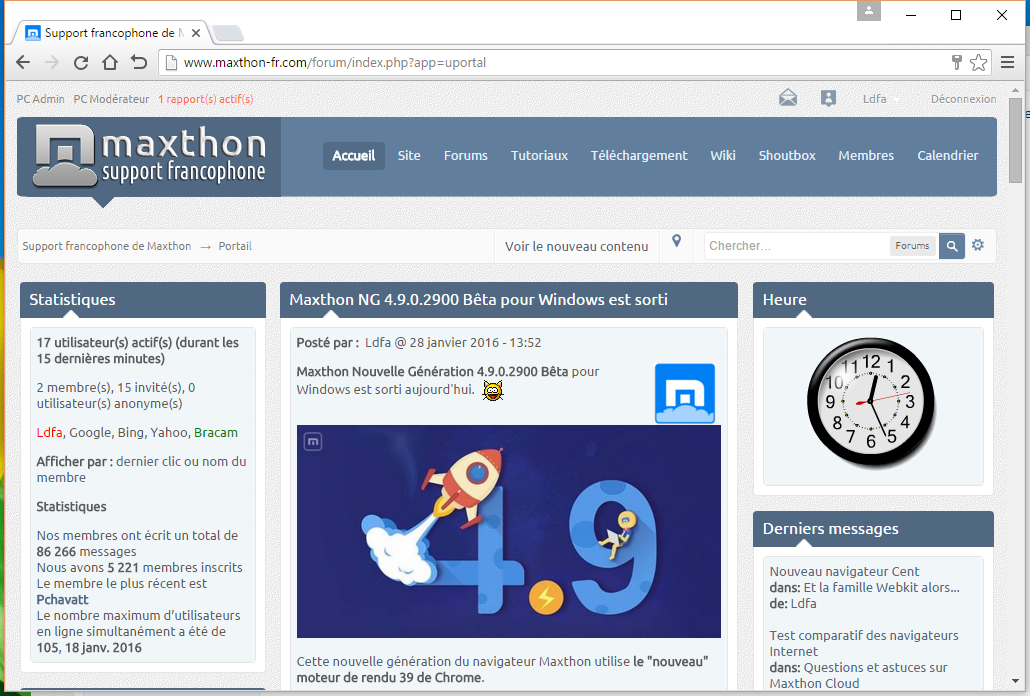This screenshot has height=696, width=1030.
Task: Bookmark this page with the star icon
Action: pos(978,62)
